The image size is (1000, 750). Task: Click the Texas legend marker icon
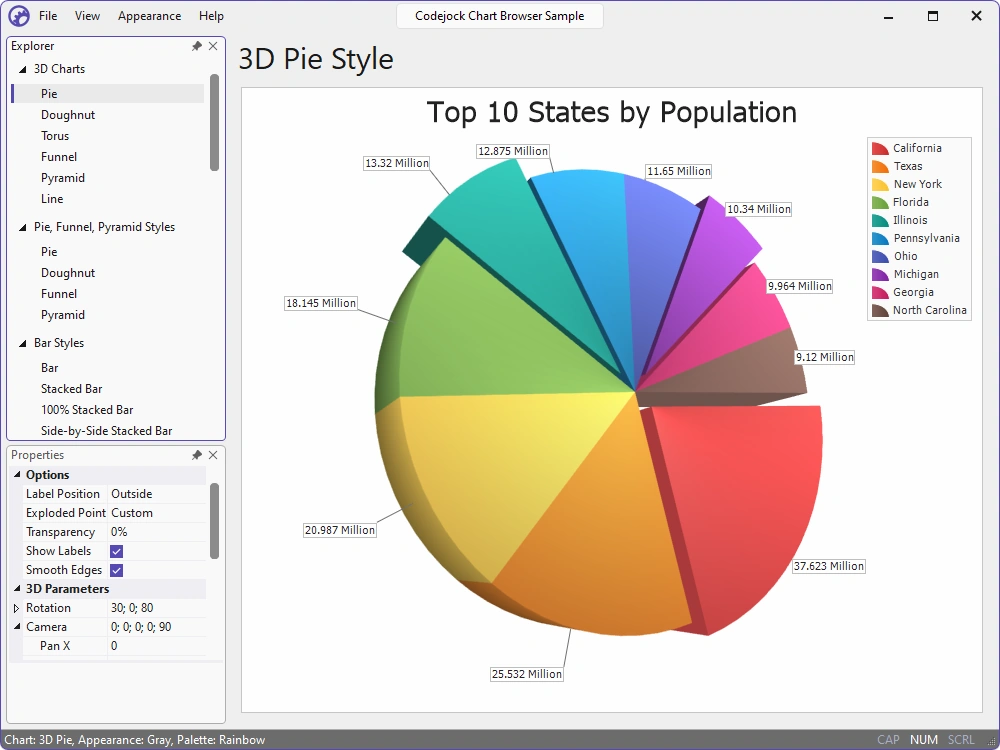point(880,166)
